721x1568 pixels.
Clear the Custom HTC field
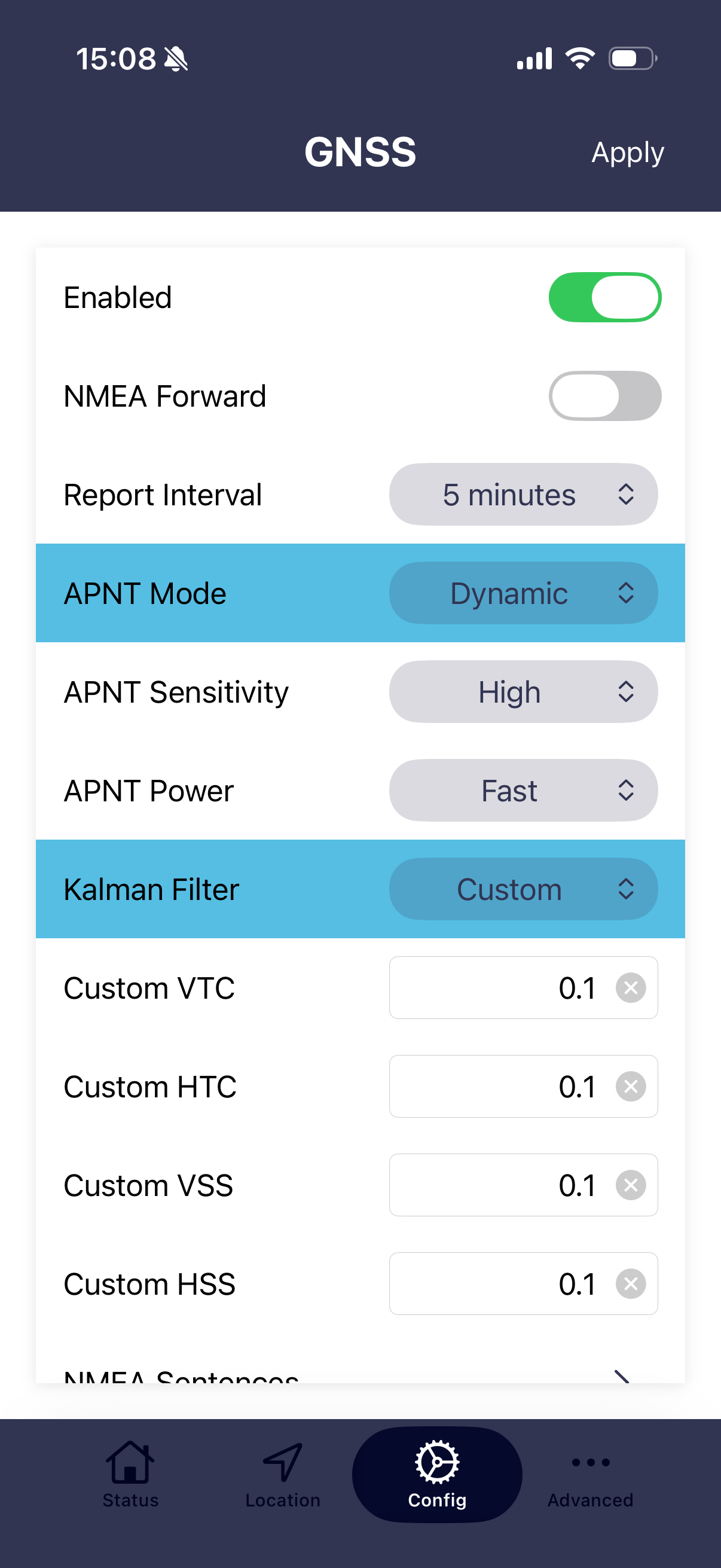pos(630,1086)
